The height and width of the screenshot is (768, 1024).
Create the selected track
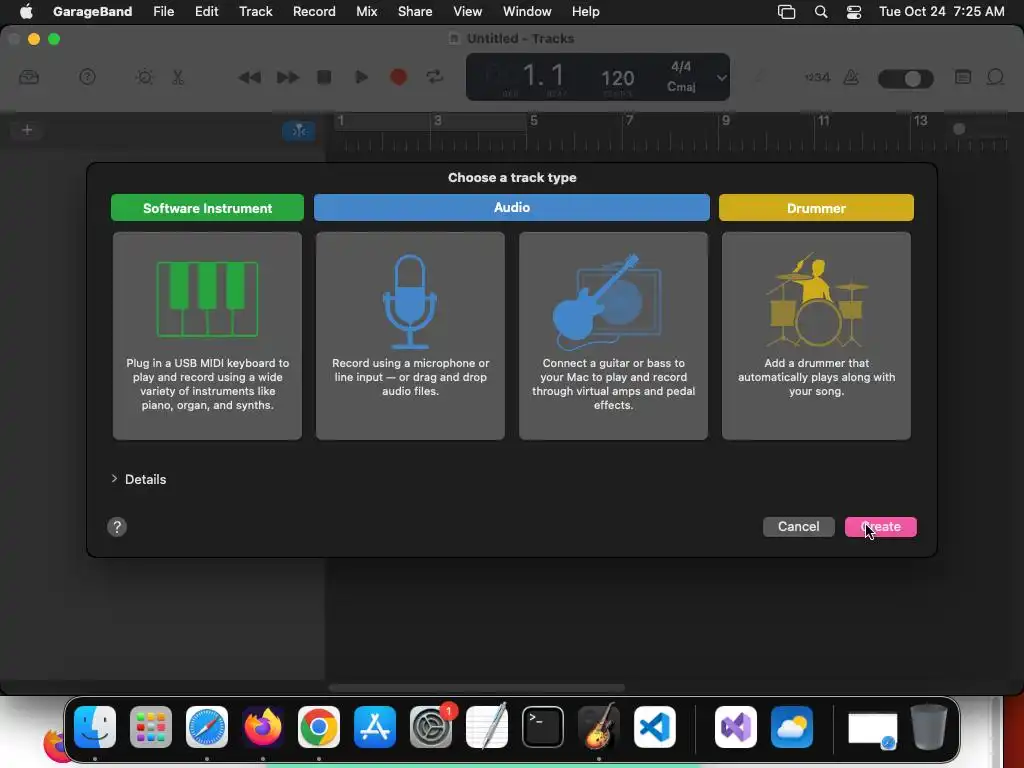pyautogui.click(x=880, y=527)
